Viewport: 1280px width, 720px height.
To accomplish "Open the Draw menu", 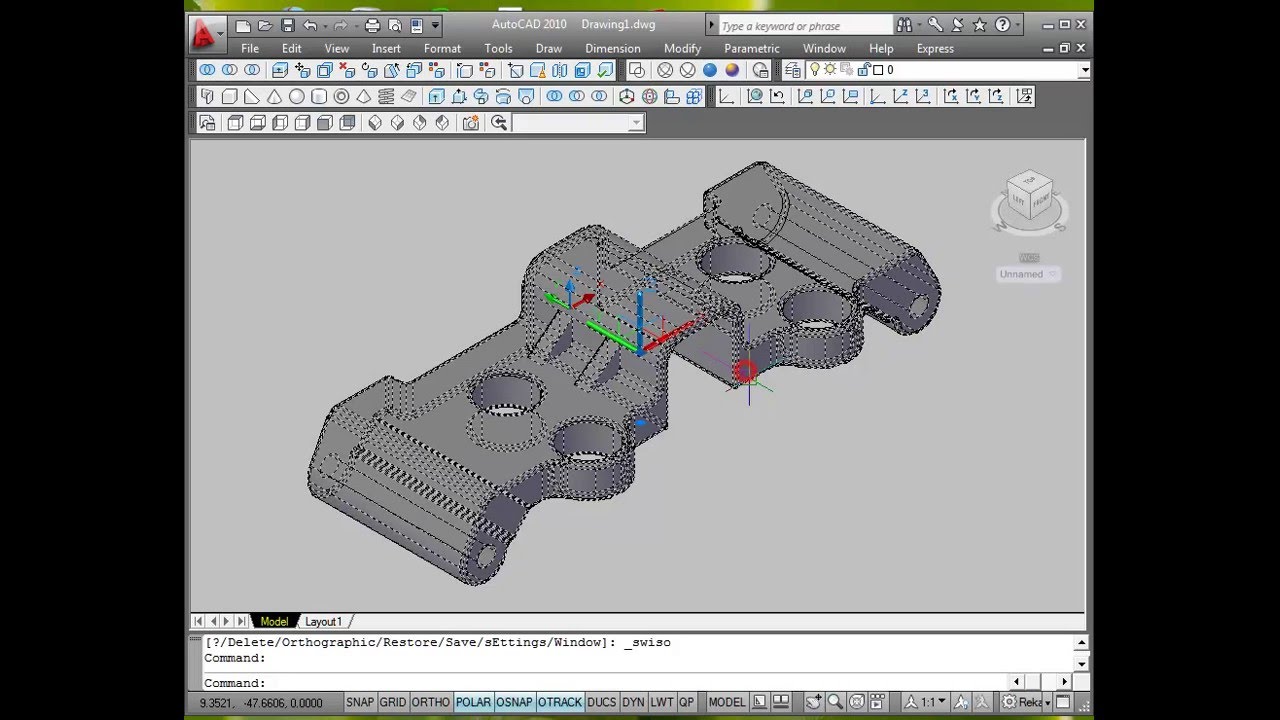I will pos(548,48).
